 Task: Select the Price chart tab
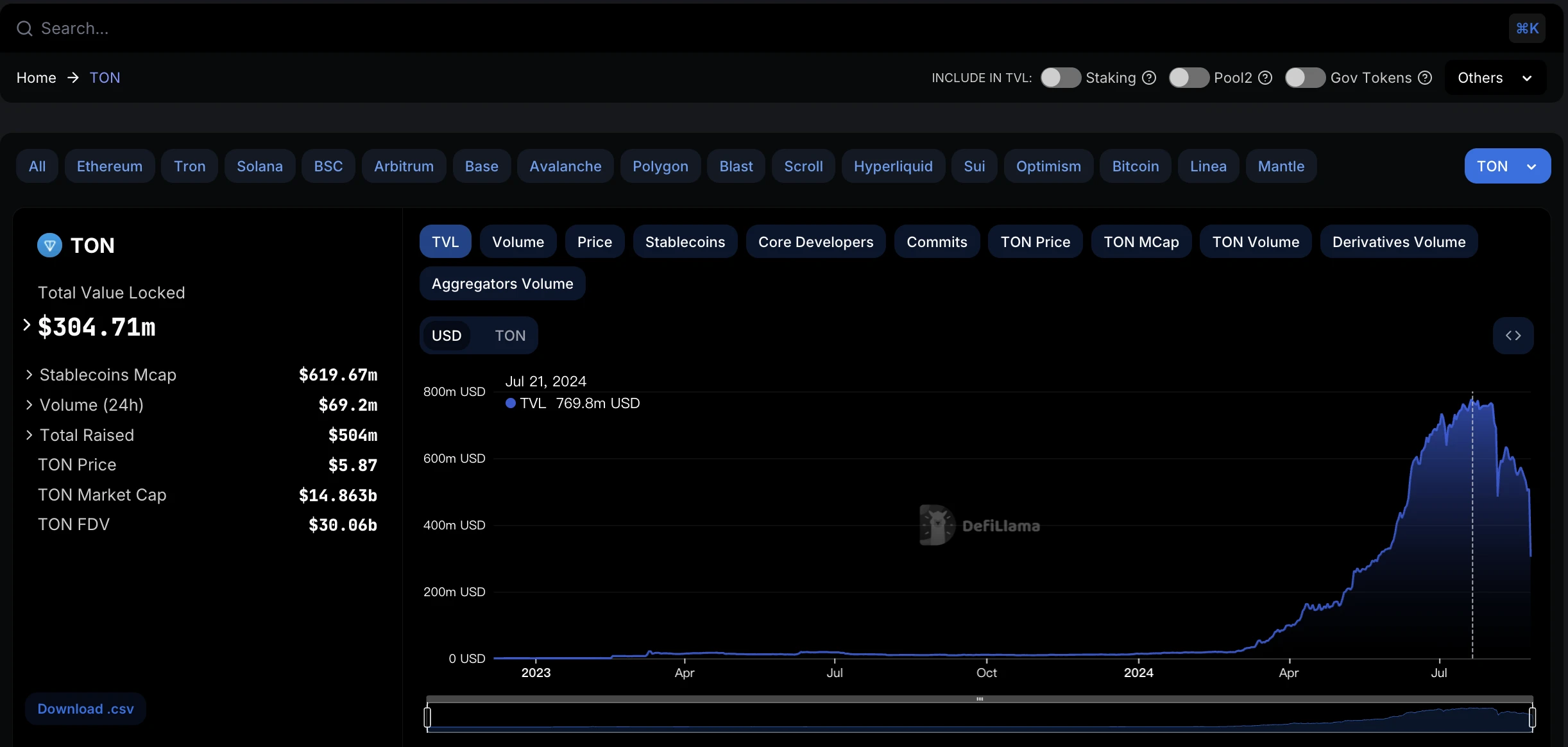pos(595,240)
